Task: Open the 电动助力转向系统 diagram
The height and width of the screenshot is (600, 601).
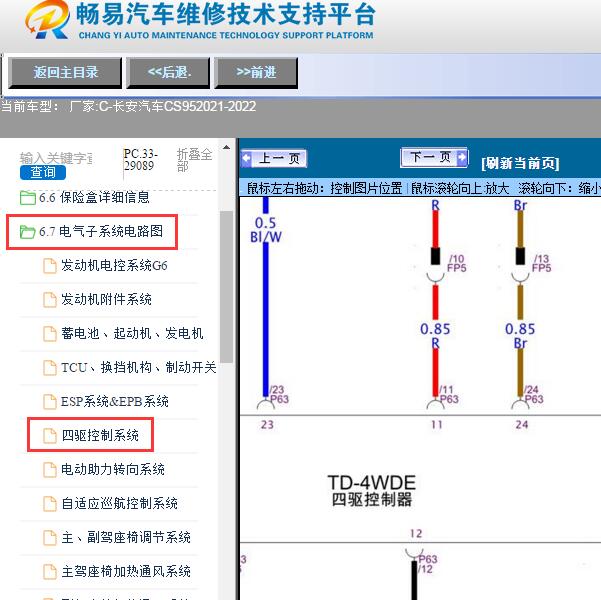Action: pos(113,469)
